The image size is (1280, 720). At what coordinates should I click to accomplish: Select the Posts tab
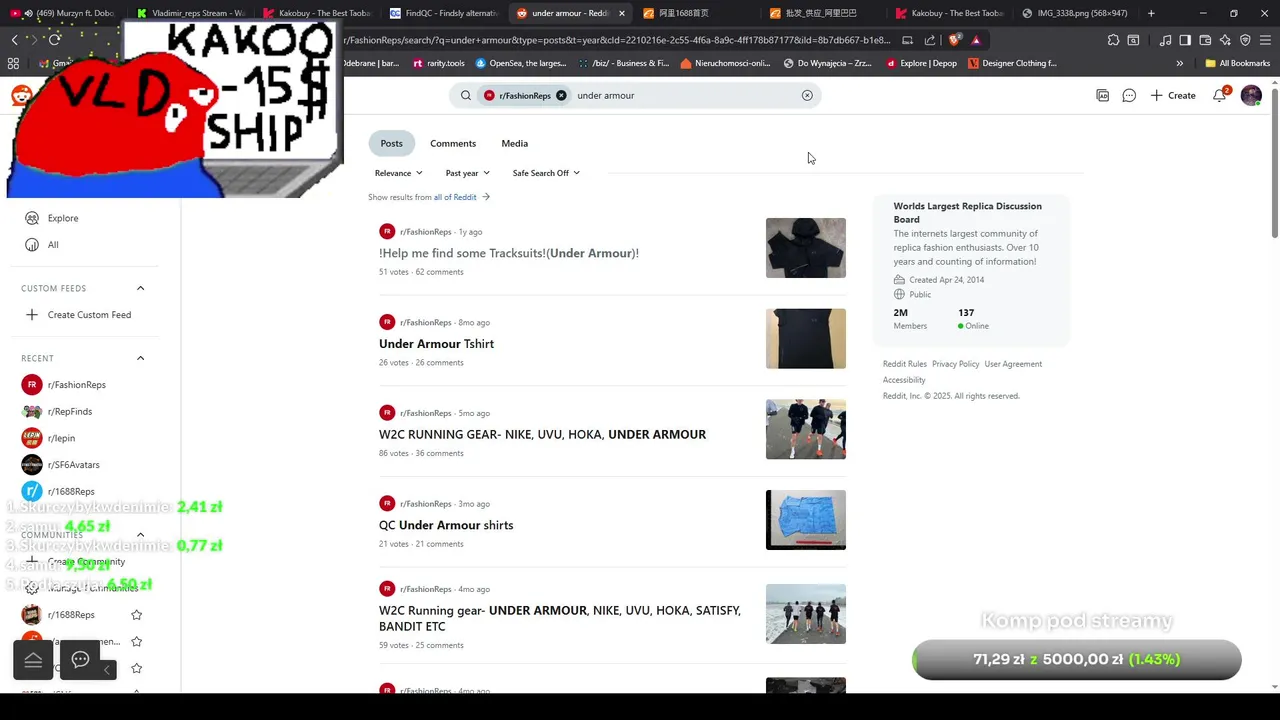tap(391, 143)
